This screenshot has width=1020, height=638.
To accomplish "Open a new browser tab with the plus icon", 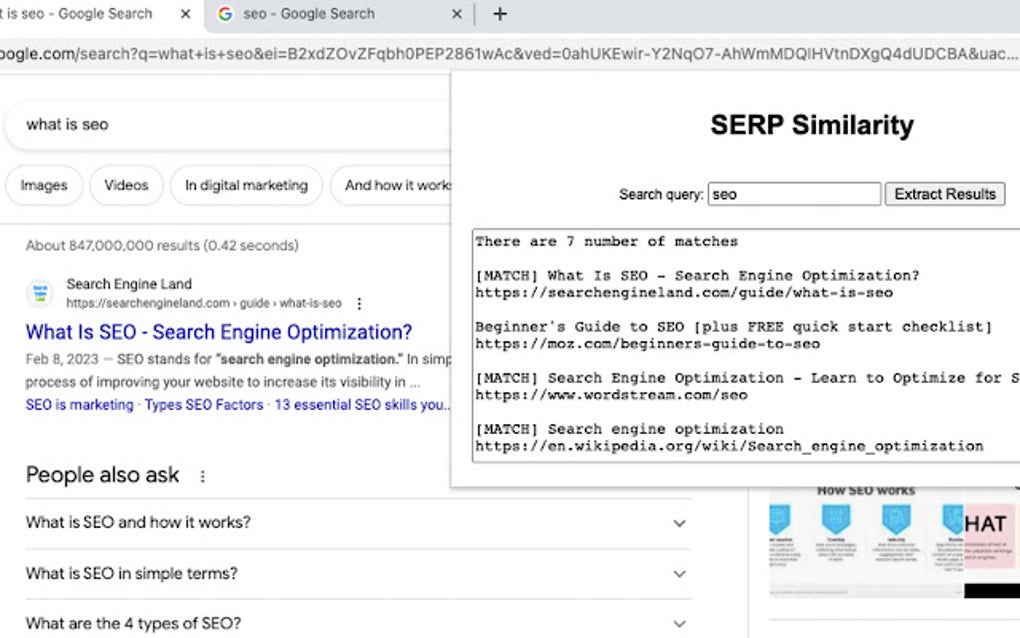I will pyautogui.click(x=498, y=14).
